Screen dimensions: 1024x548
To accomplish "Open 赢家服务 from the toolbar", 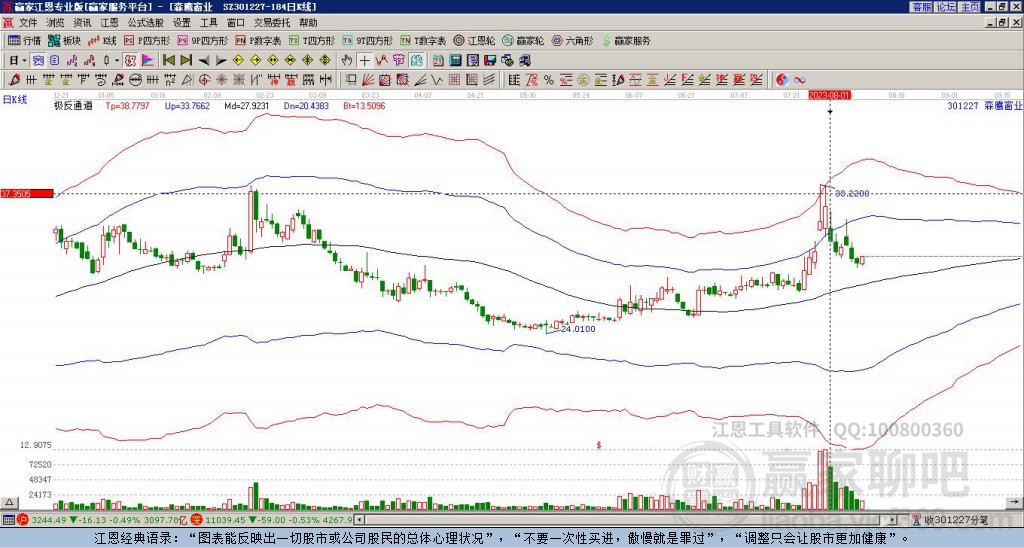I will 625,40.
